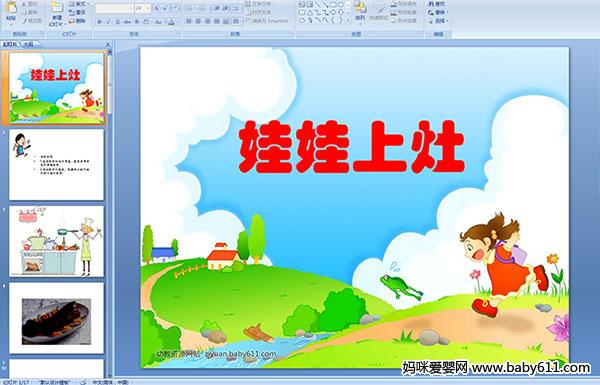Toggle Underline text formatting
600x385 pixels.
click(118, 22)
